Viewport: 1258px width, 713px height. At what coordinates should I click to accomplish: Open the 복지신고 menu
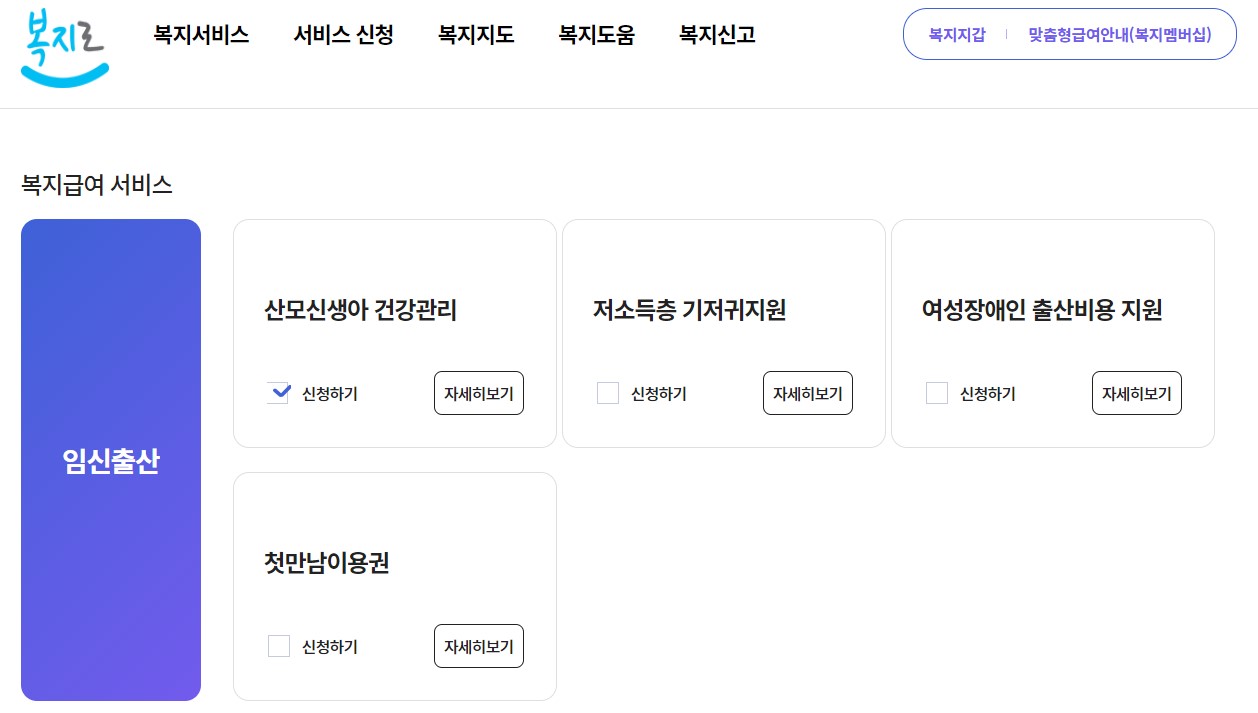tap(716, 34)
